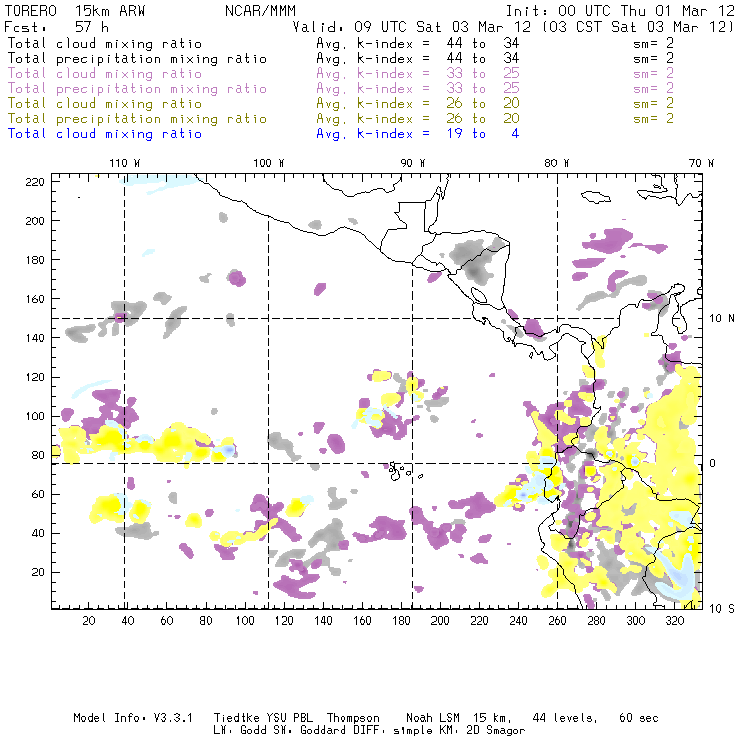
Task: Select the '10 S' latitude label
Action: [722, 609]
